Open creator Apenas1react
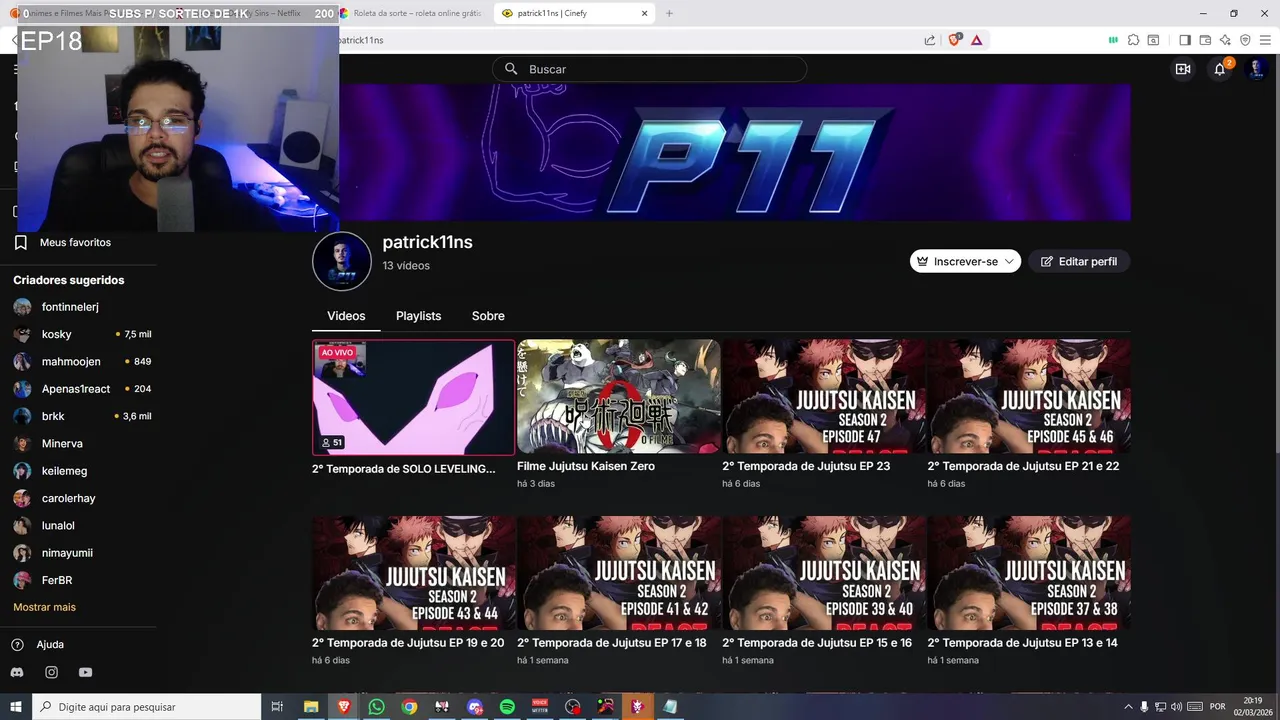Image resolution: width=1280 pixels, height=720 pixels. [76, 389]
